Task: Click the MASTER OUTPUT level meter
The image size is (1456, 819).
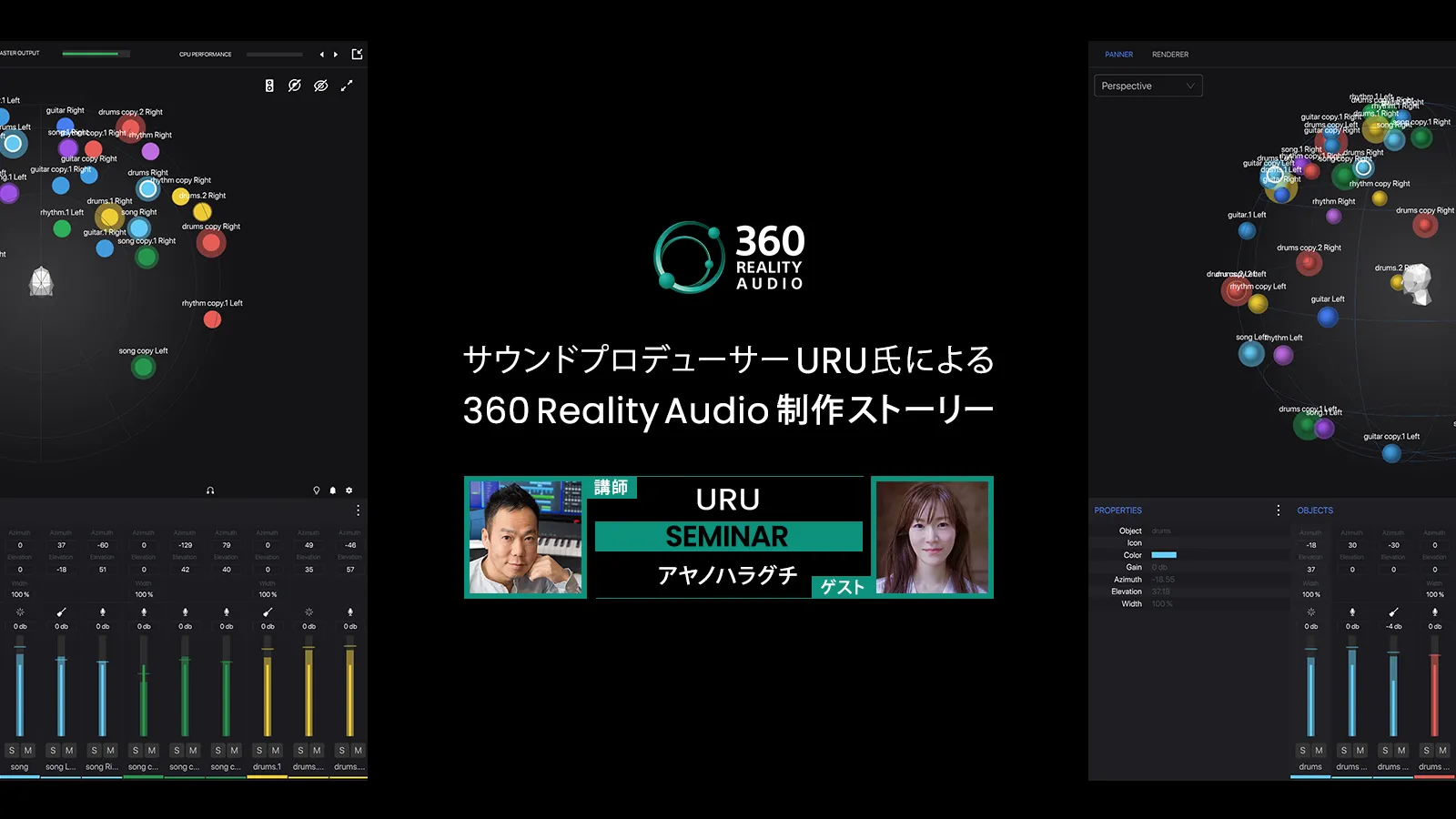Action: [96, 54]
